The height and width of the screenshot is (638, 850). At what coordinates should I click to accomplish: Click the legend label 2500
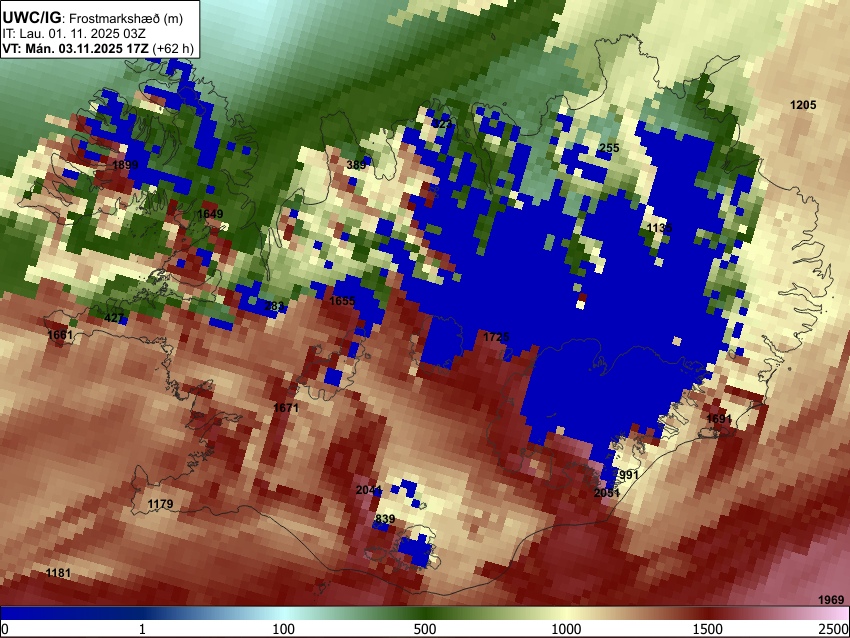pyautogui.click(x=834, y=629)
